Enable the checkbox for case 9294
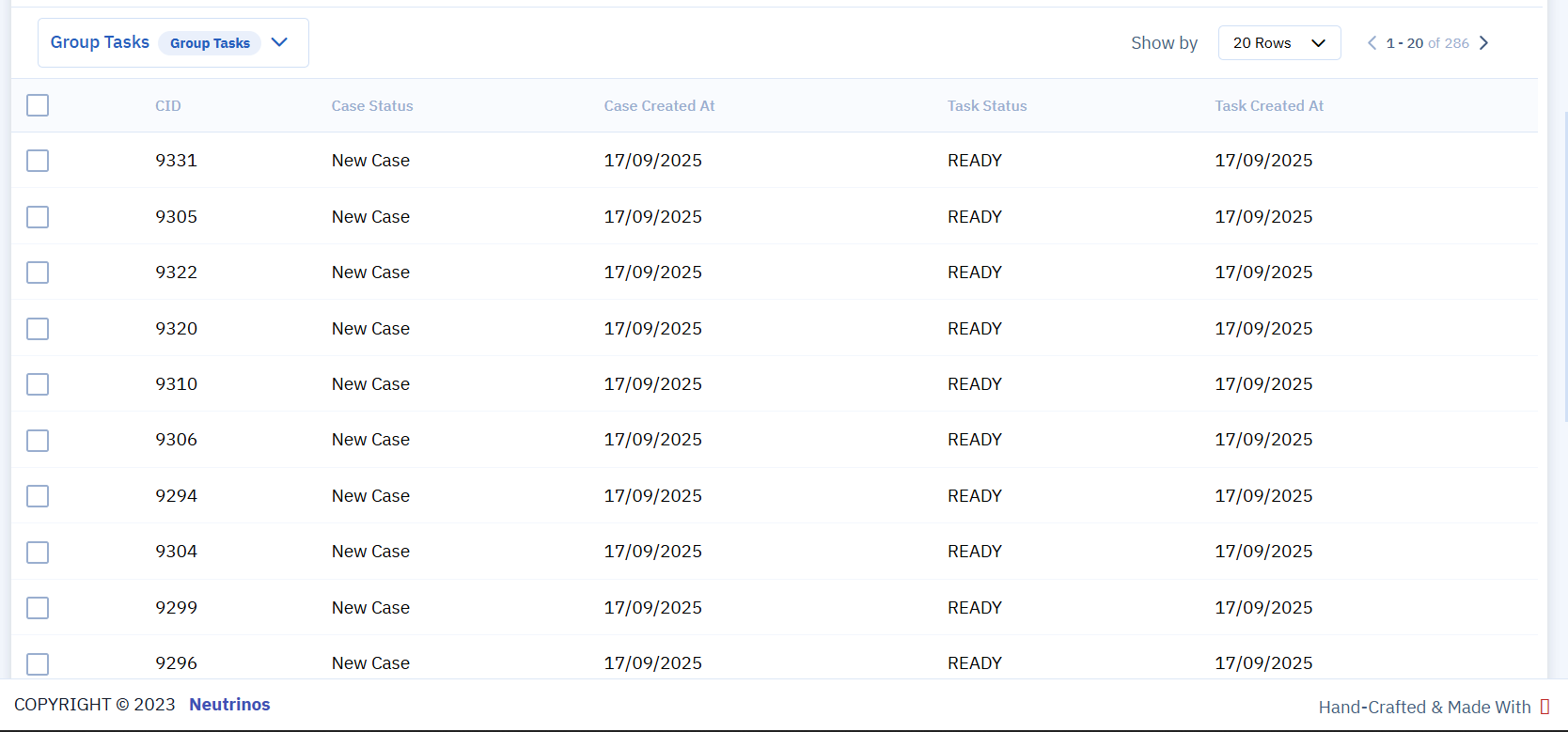Image resolution: width=1568 pixels, height=732 pixels. [38, 496]
